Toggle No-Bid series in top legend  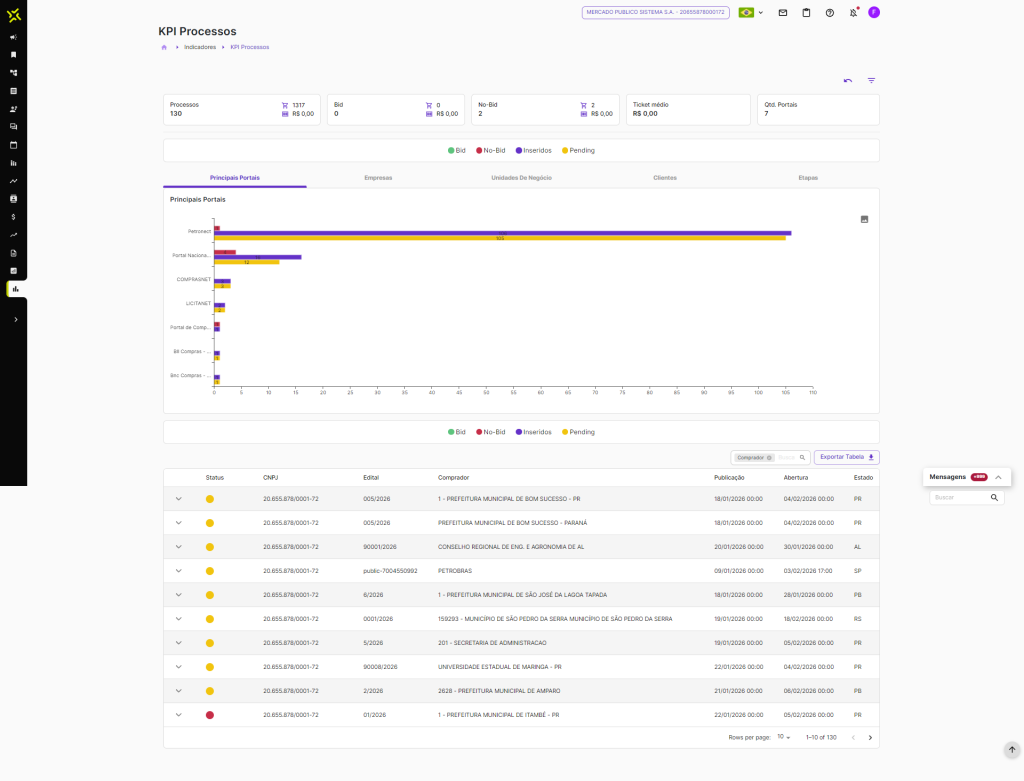[490, 150]
